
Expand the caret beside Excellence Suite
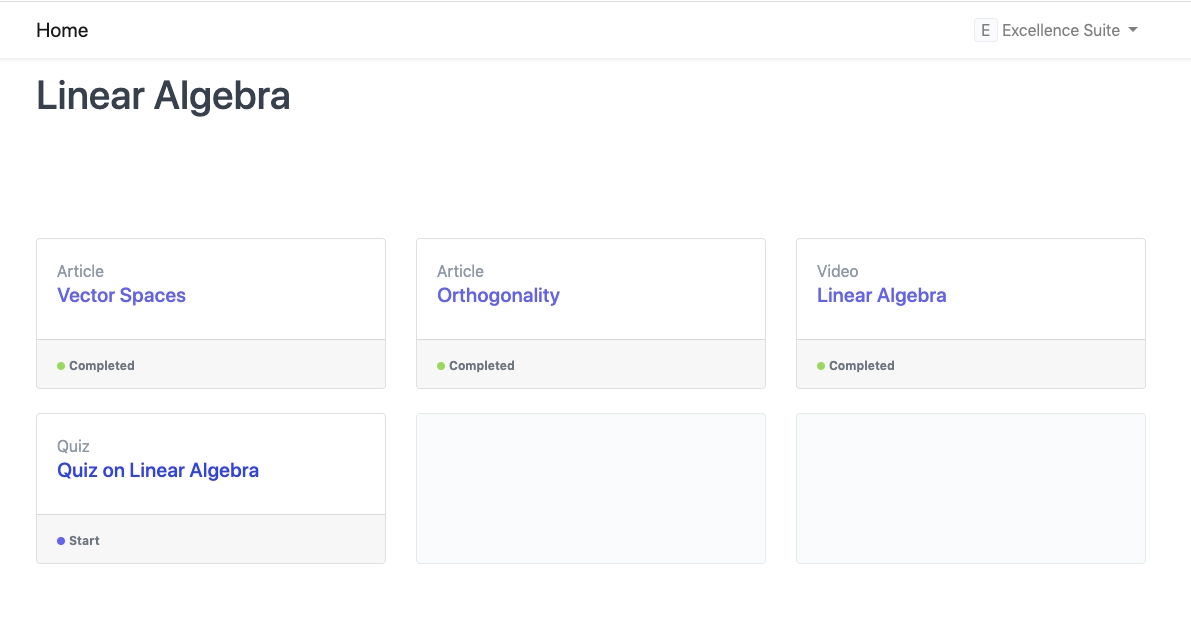click(1133, 30)
